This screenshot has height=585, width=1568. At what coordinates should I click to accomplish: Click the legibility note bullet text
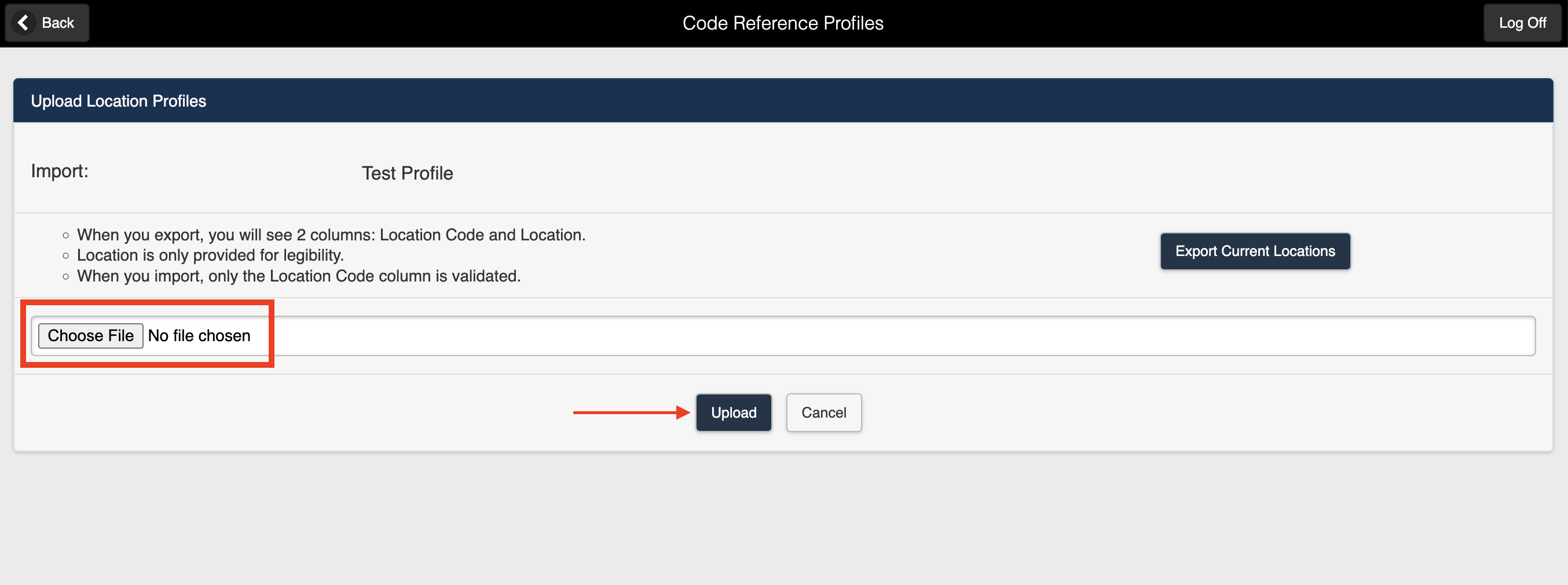coord(210,255)
